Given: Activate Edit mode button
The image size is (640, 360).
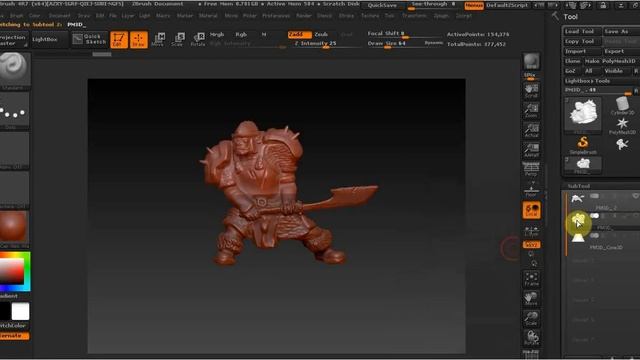Looking at the screenshot, I should [119, 40].
